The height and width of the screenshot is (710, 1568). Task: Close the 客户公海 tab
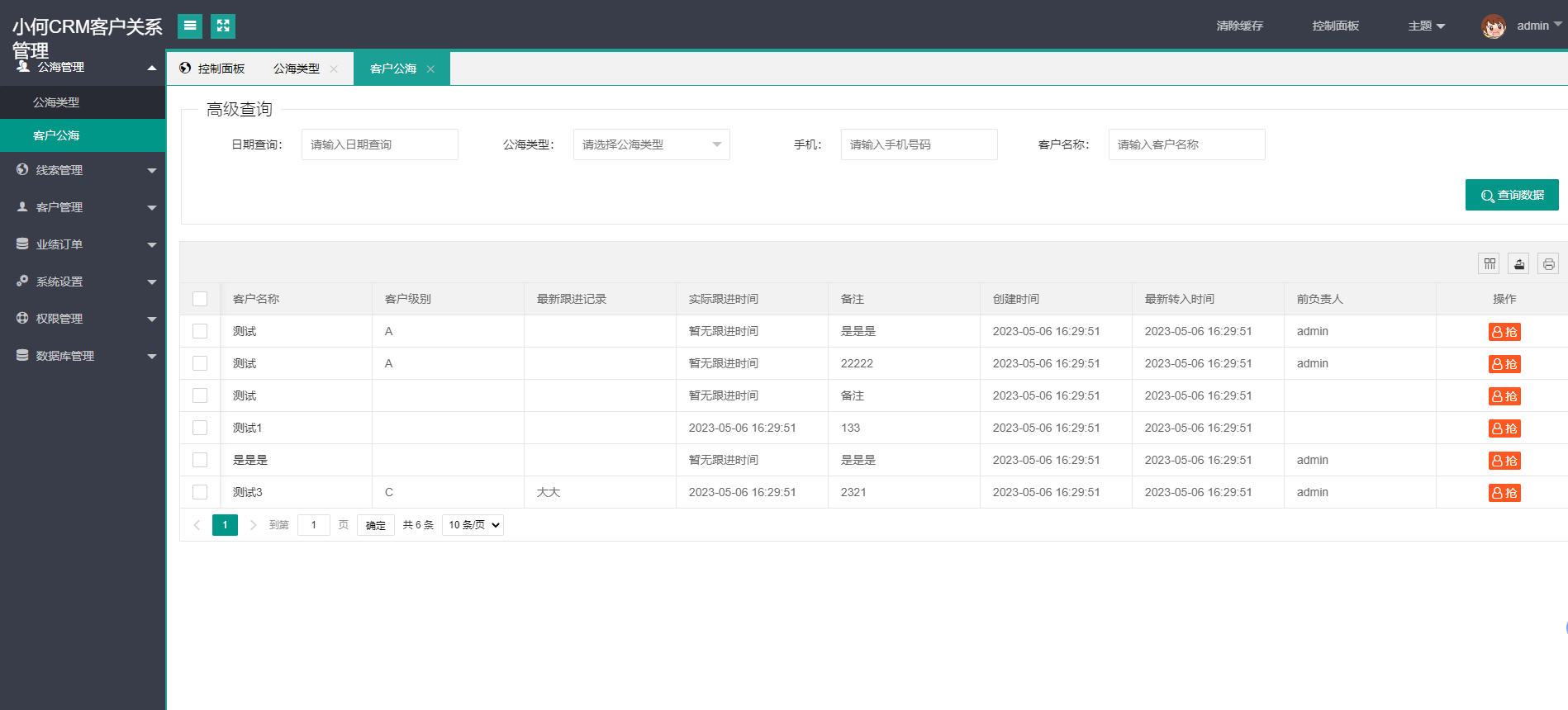click(x=430, y=69)
